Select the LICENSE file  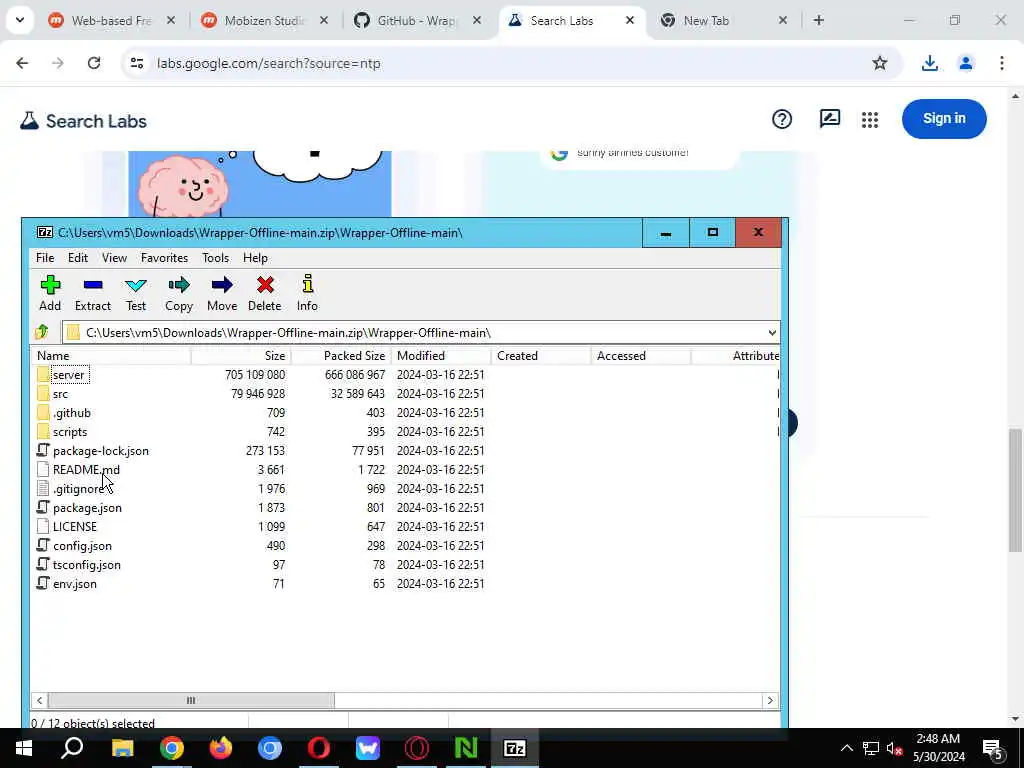pos(74,526)
